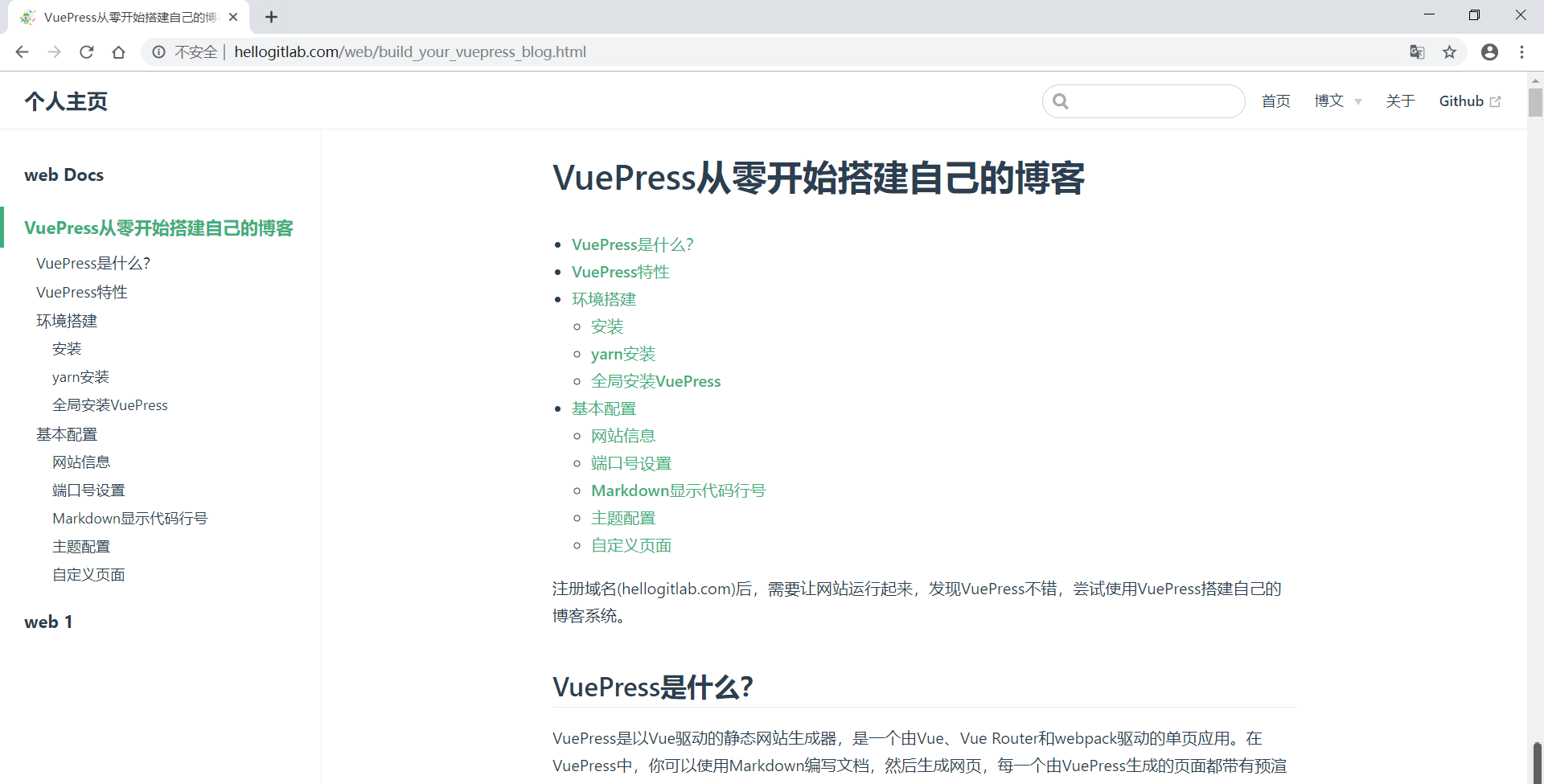Open the browser home page icon
The width and height of the screenshot is (1544, 784).
click(x=118, y=52)
